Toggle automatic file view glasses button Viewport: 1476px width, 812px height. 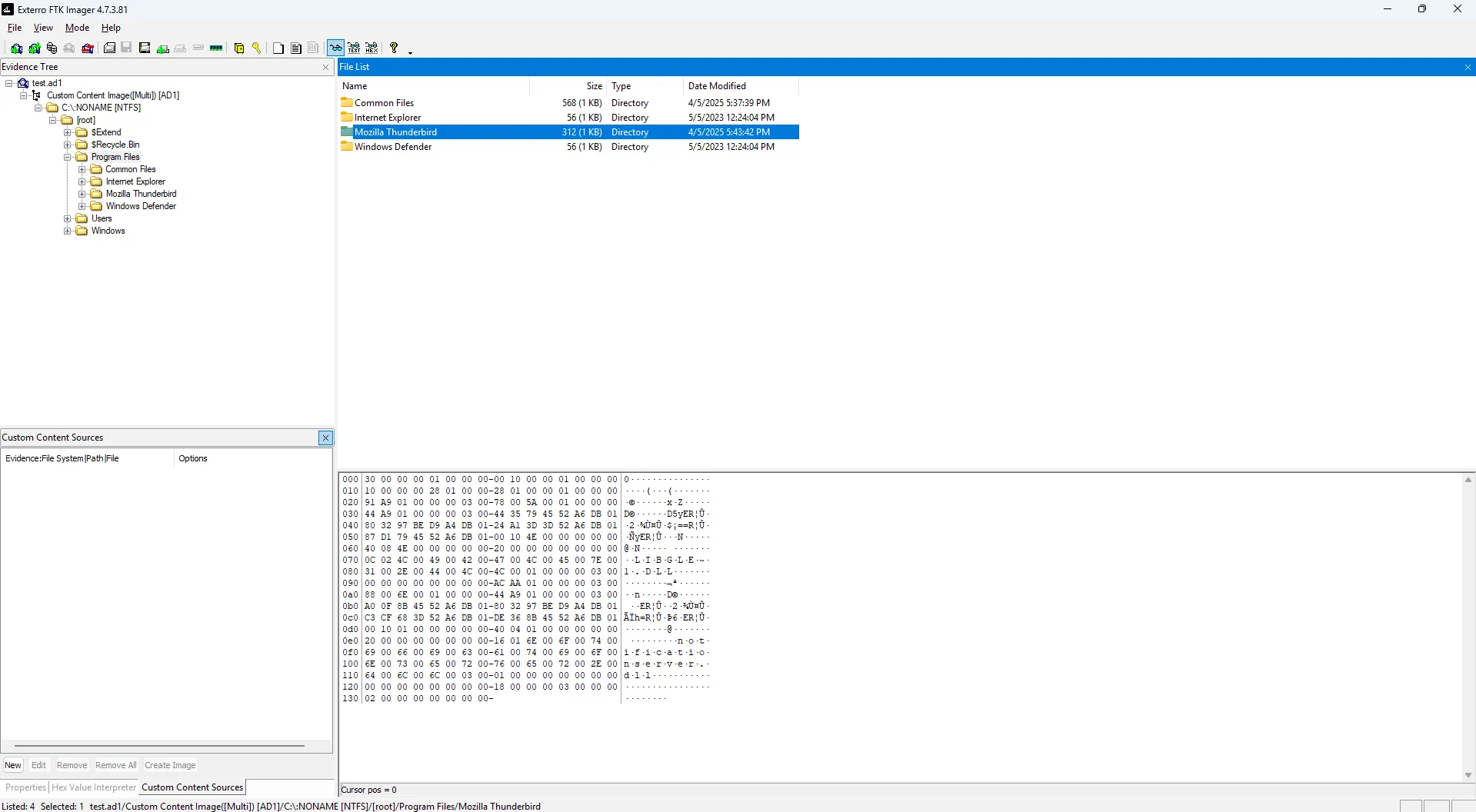tap(335, 48)
